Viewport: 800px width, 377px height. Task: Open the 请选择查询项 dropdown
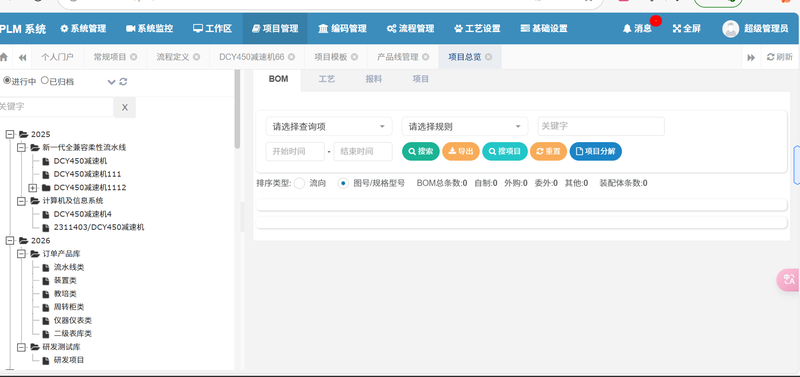pos(329,127)
